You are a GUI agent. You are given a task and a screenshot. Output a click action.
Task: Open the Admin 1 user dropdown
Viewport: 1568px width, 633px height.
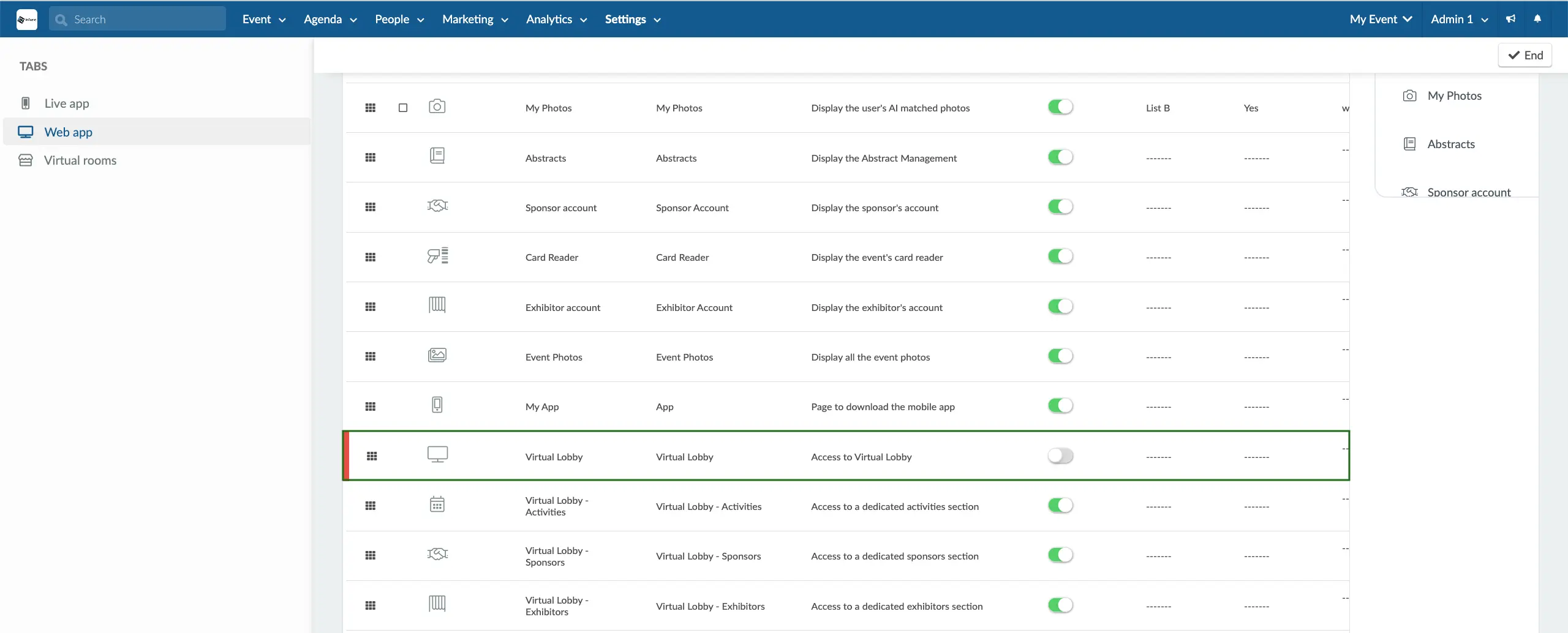pyautogui.click(x=1459, y=19)
